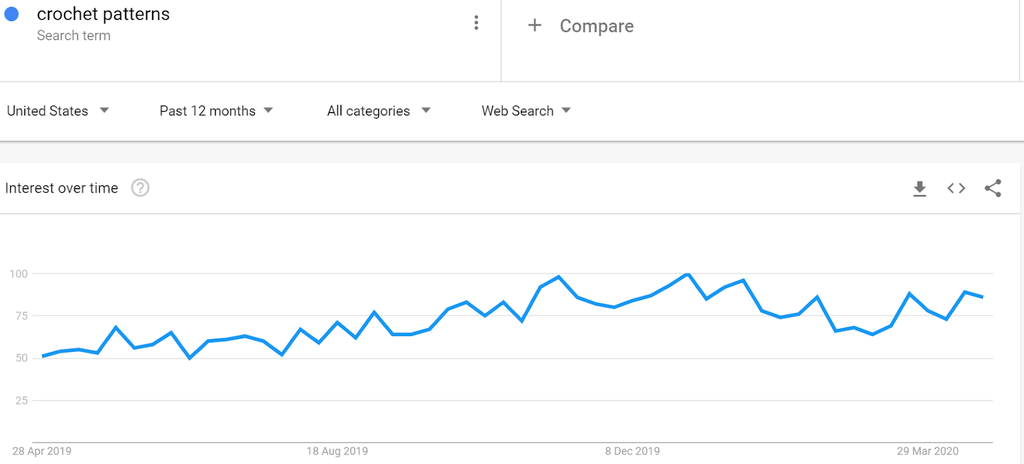Click the embed code icon

point(956,188)
